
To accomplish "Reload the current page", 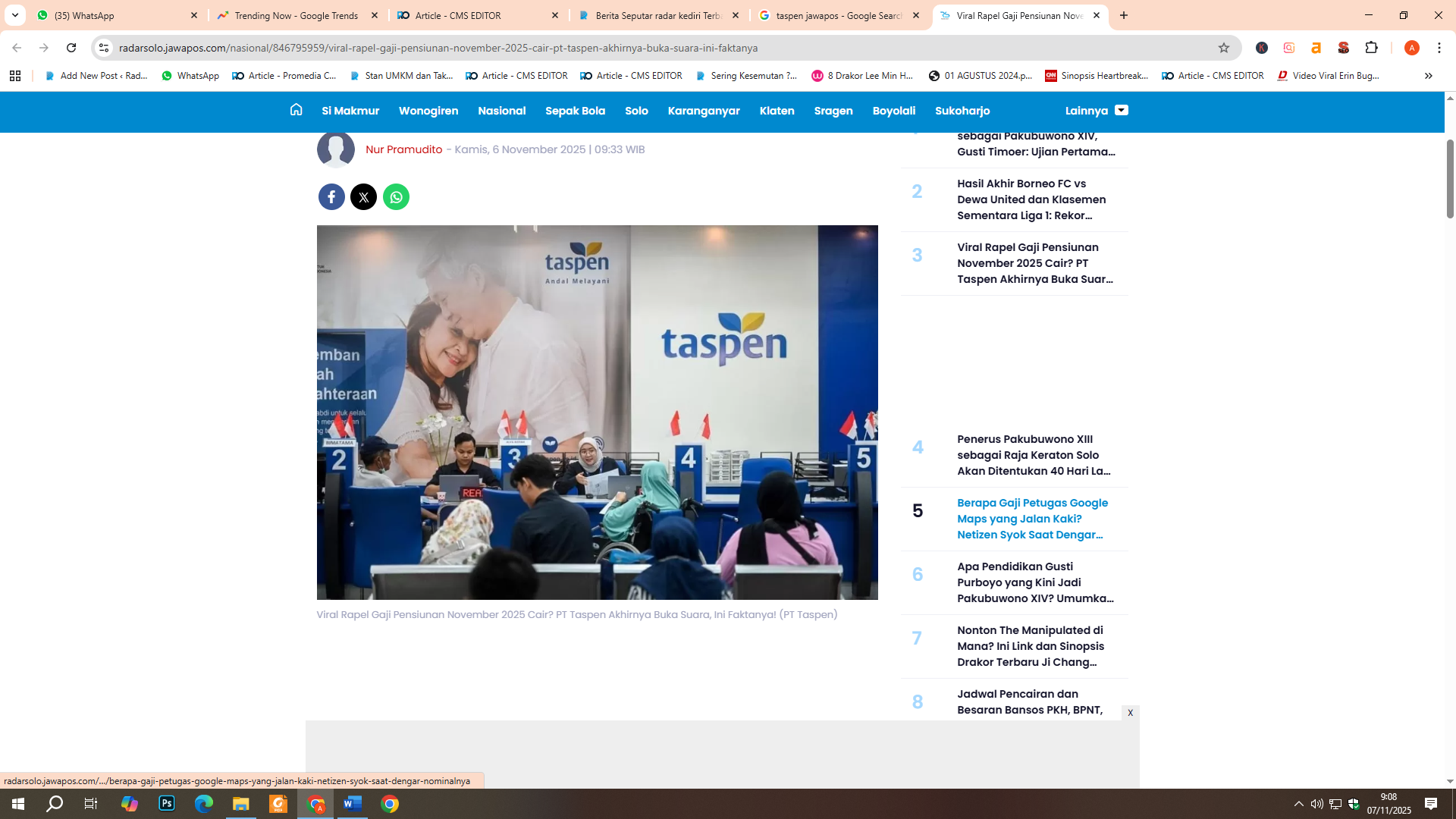I will (x=71, y=48).
